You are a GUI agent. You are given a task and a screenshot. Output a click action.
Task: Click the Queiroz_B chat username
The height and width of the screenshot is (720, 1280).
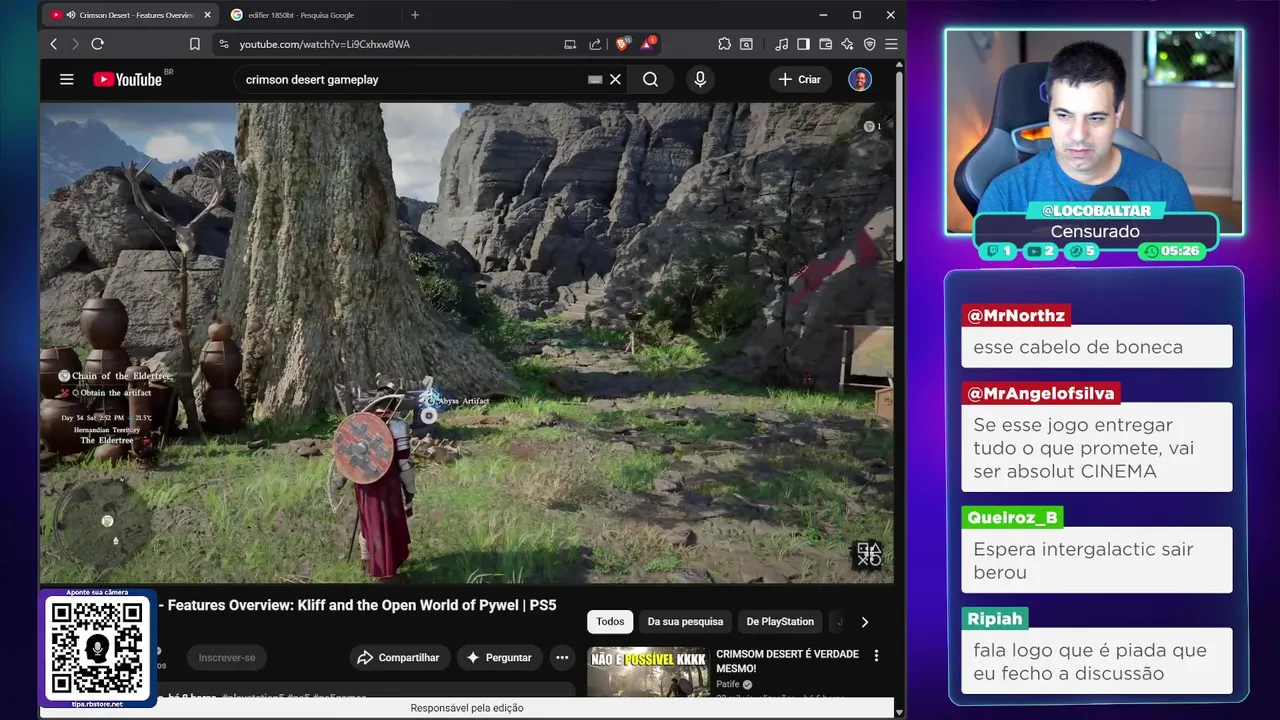click(1012, 517)
